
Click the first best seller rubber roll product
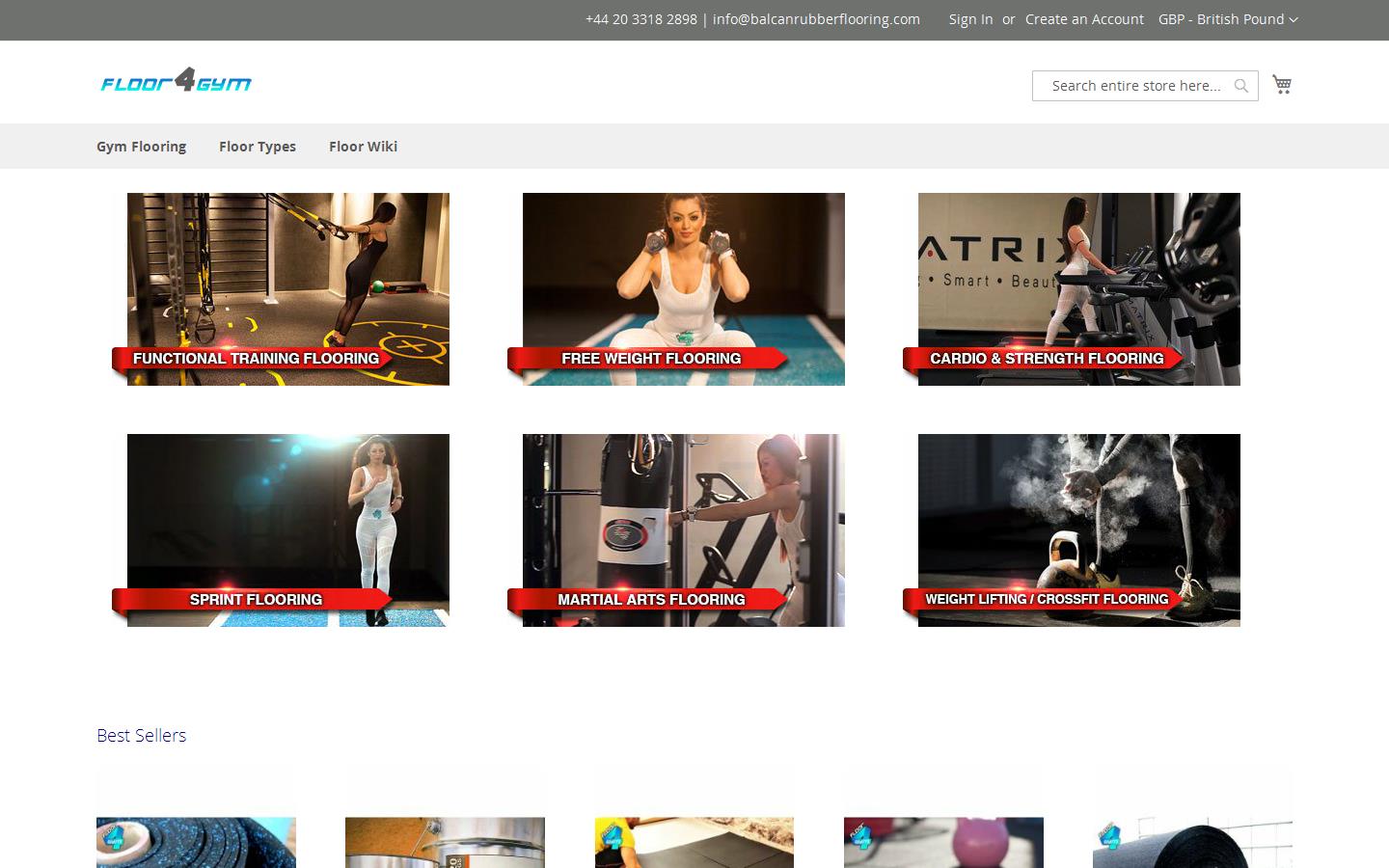point(196,842)
